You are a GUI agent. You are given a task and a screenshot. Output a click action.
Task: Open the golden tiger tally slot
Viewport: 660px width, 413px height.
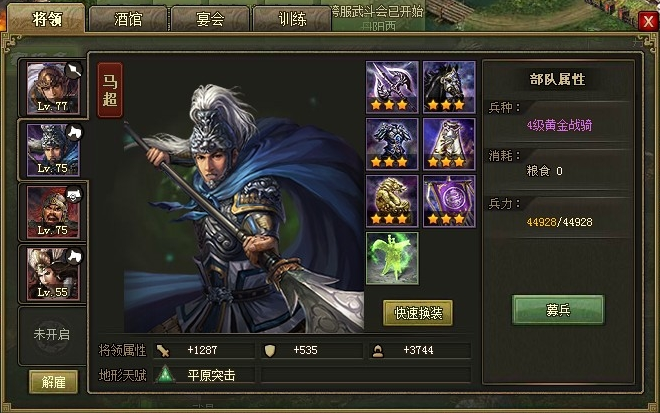pos(392,201)
